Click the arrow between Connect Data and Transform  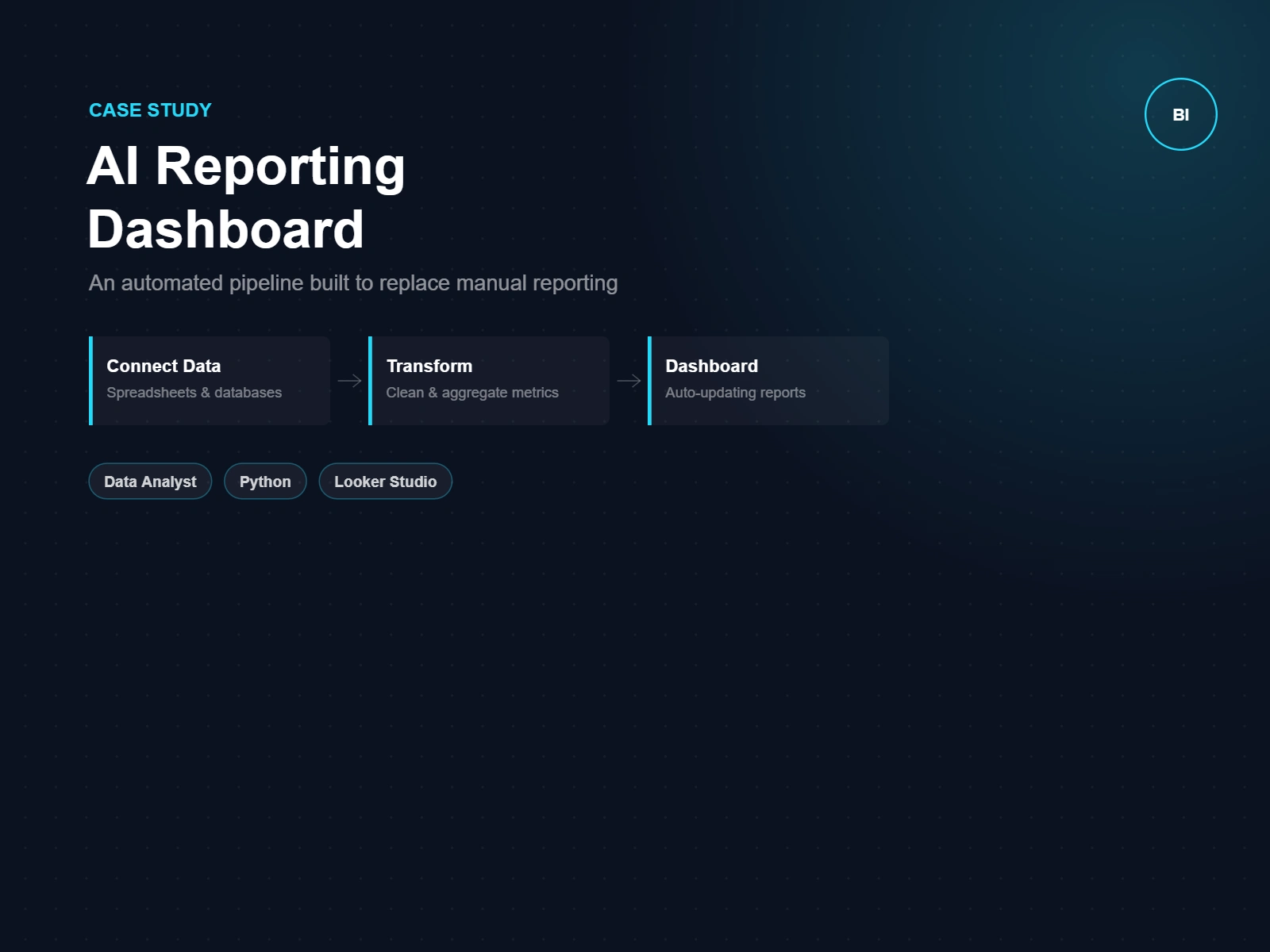point(349,381)
